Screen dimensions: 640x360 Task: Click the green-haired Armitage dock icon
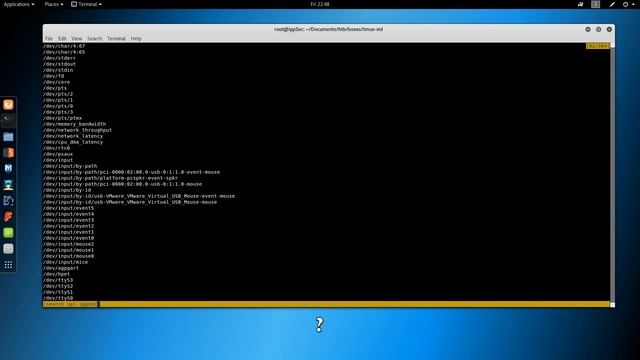click(8, 184)
